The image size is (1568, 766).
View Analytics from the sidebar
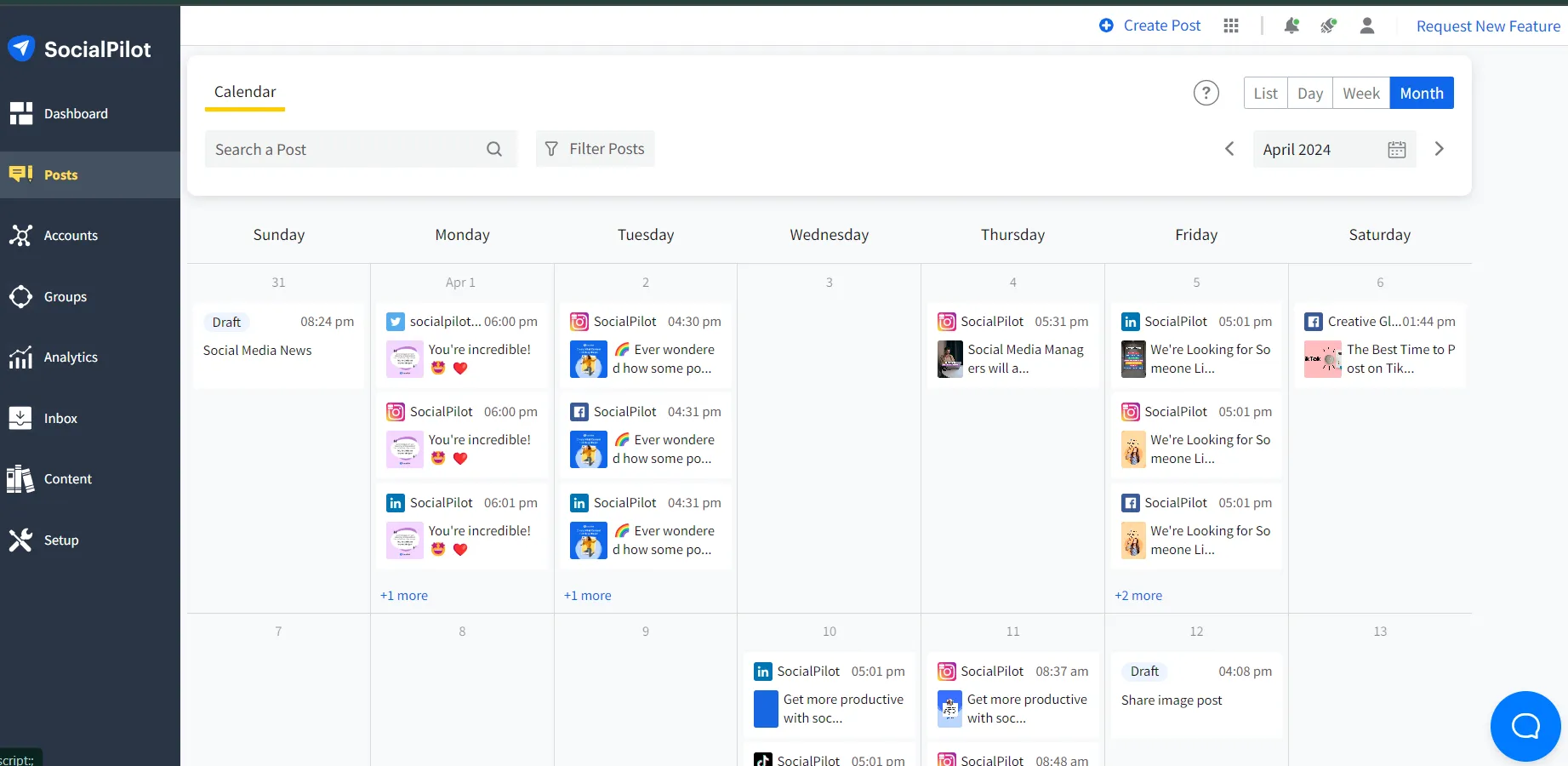tap(71, 357)
